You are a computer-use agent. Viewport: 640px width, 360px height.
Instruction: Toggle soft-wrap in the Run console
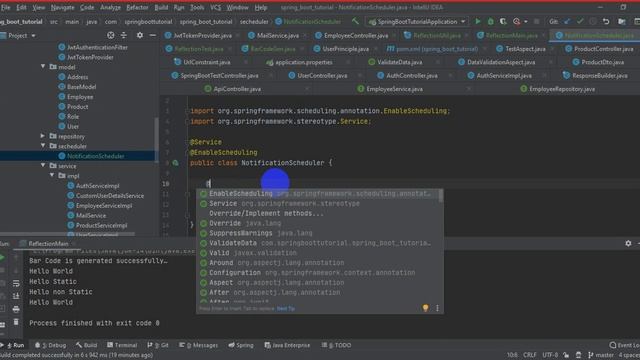[16, 283]
